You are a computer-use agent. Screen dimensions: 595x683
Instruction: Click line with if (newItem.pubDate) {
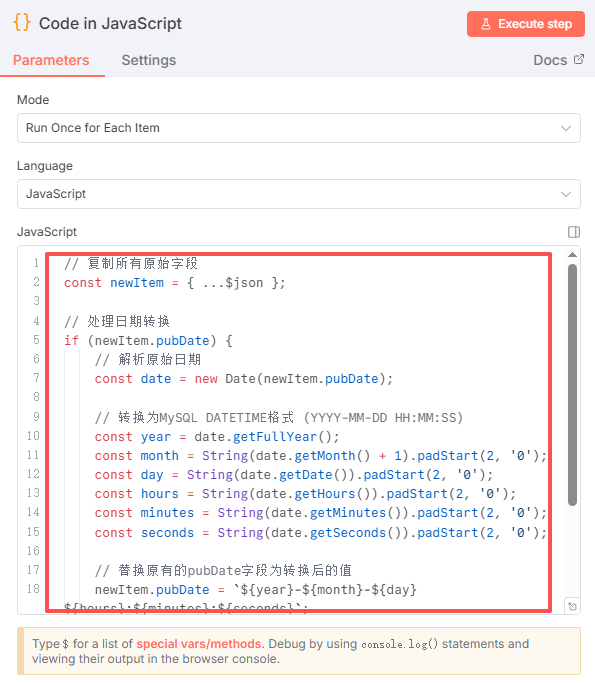pos(148,341)
